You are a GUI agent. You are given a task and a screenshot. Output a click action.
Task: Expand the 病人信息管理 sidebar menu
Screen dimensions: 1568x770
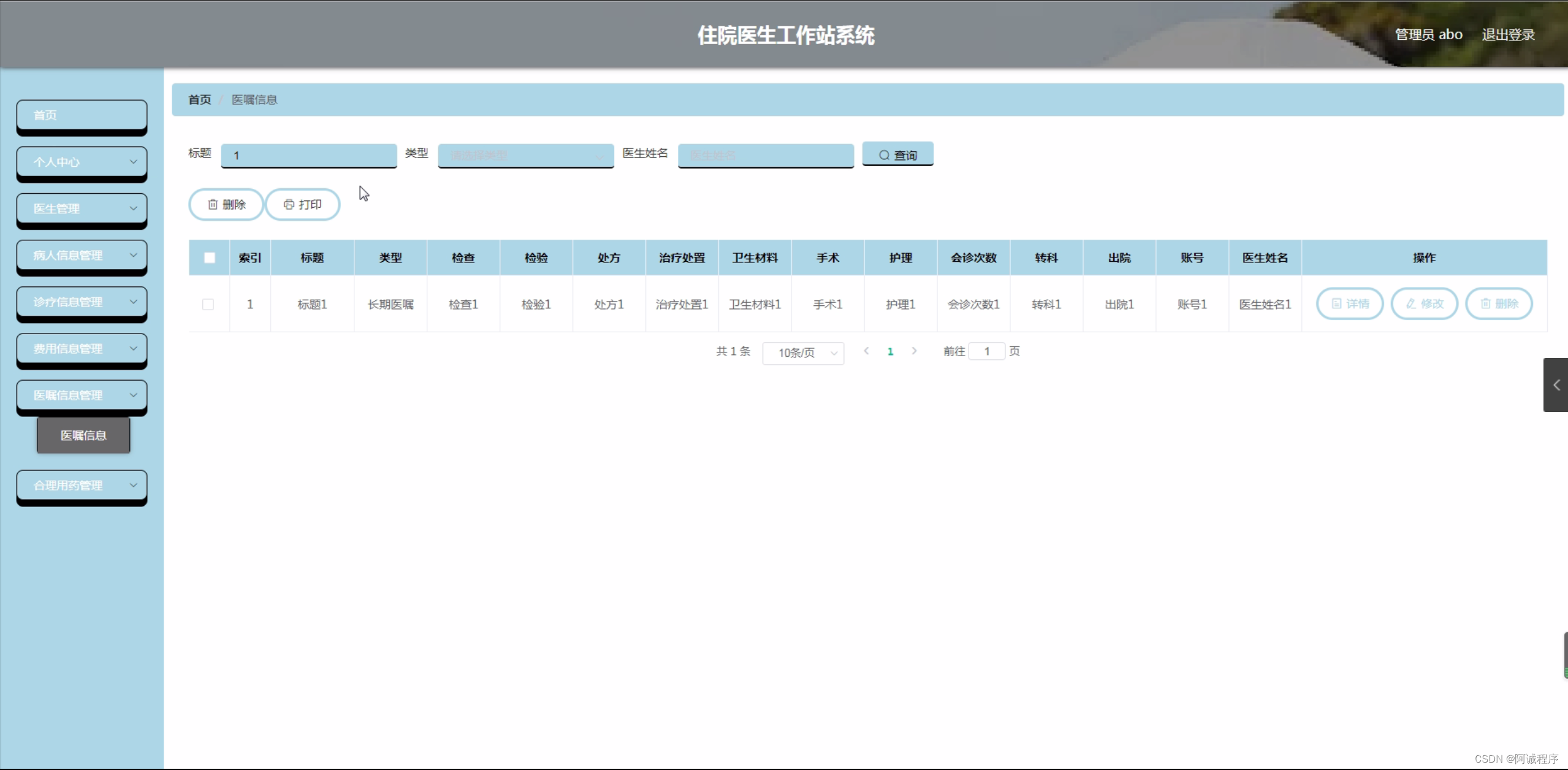click(82, 255)
